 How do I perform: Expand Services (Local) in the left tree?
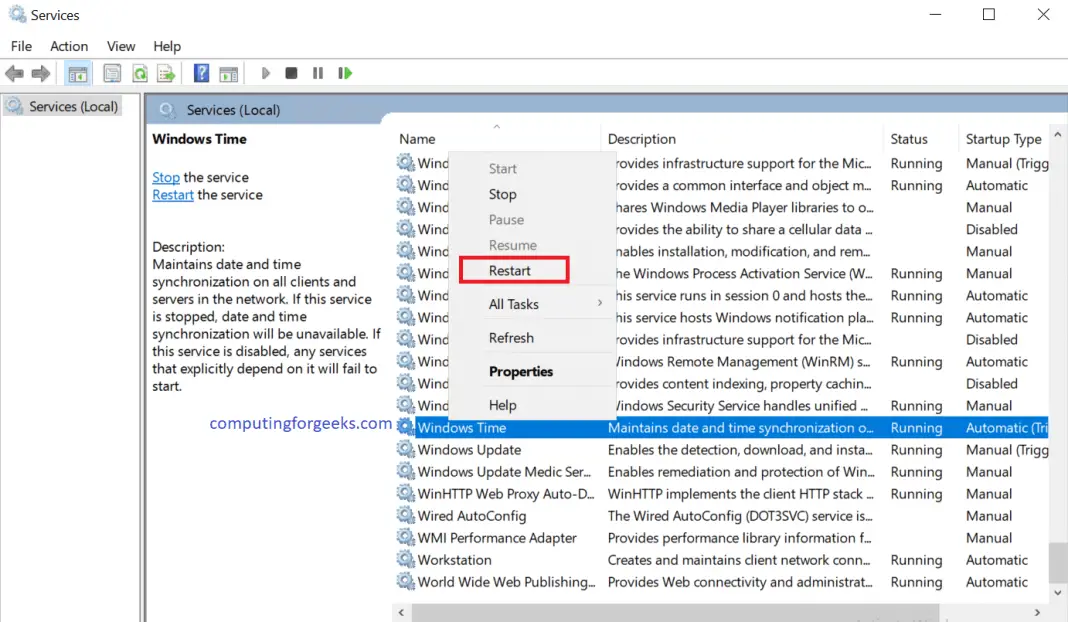pyautogui.click(x=63, y=105)
